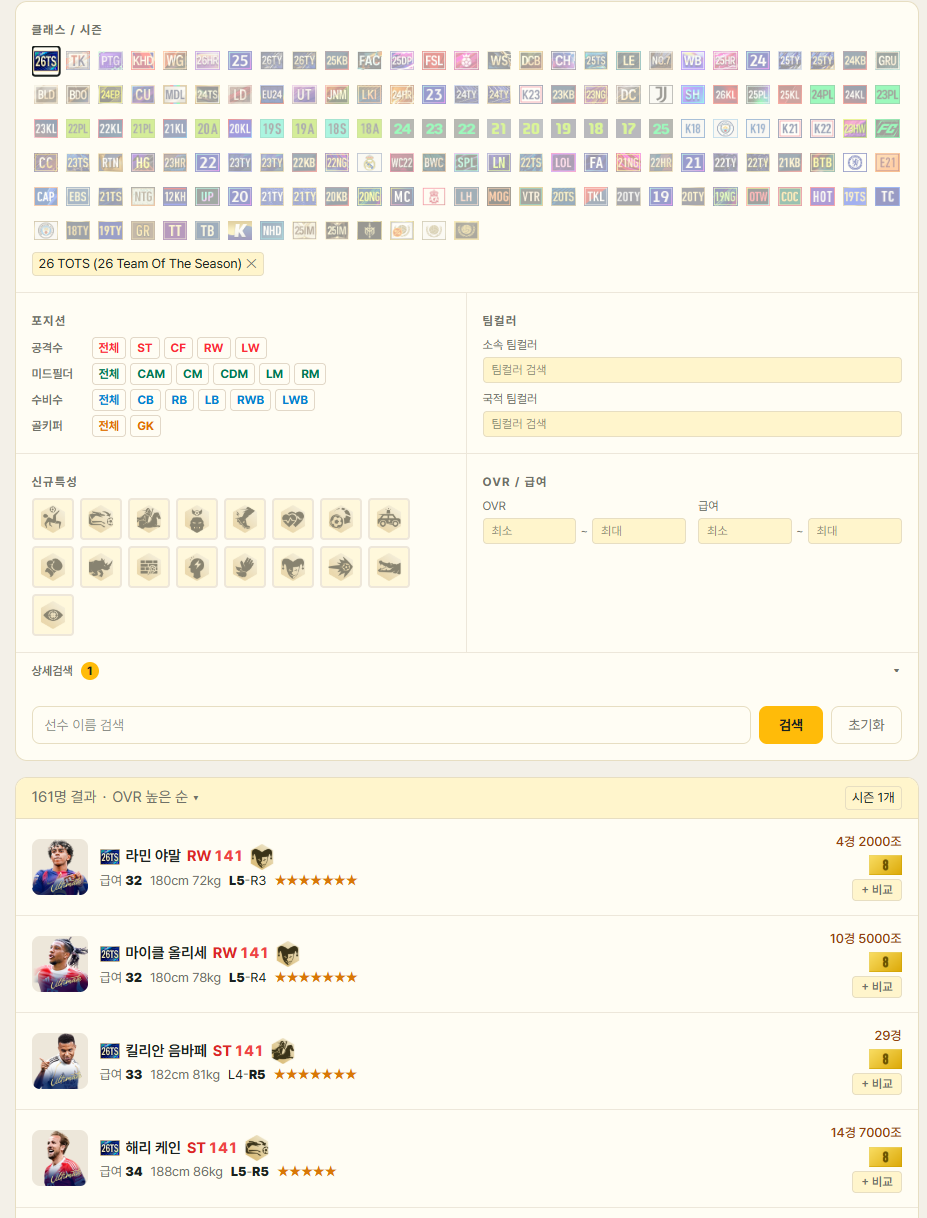
Task: Pick the football boot trait icon
Action: (245, 519)
